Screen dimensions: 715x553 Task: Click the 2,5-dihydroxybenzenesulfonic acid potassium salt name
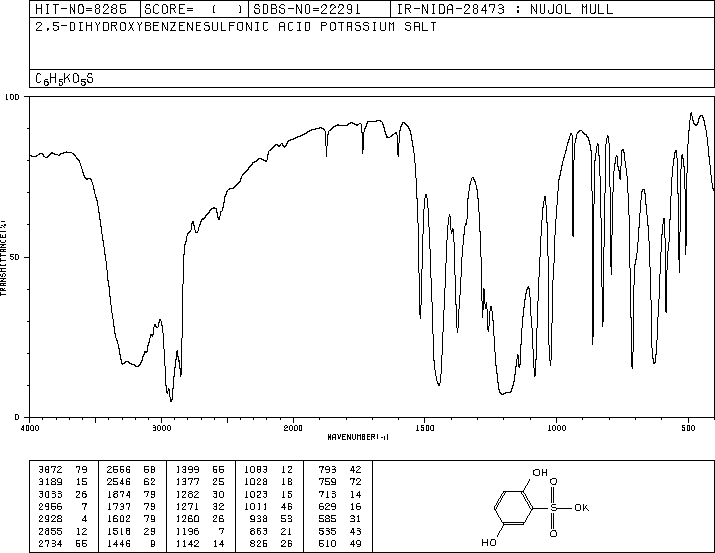click(236, 27)
